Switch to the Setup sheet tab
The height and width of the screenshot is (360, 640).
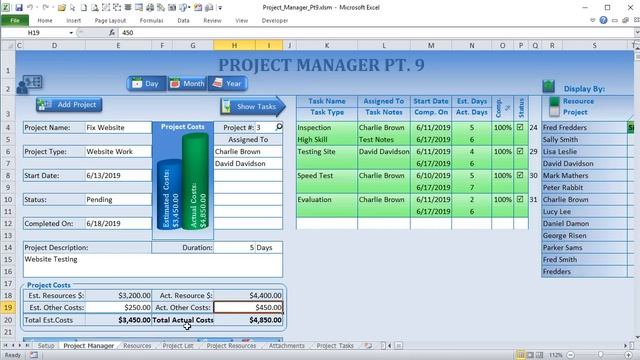tap(46, 346)
